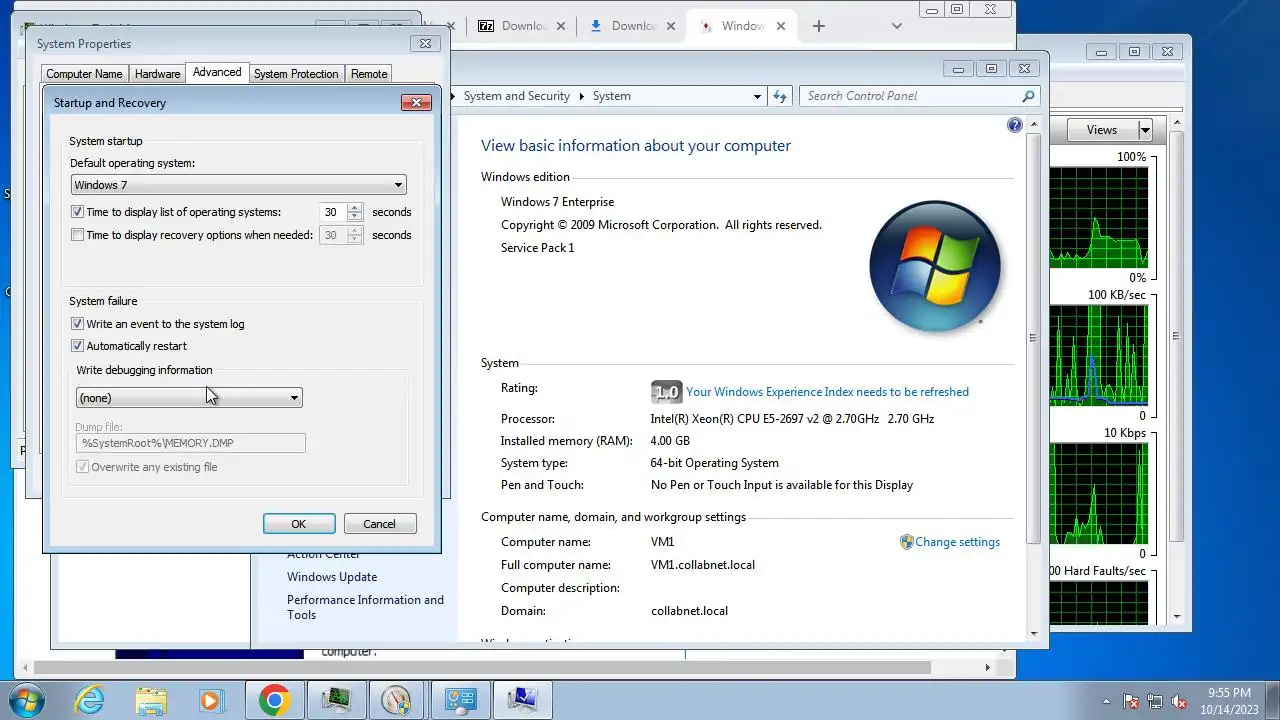Click the Overwrite any existing file checkbox

[83, 467]
